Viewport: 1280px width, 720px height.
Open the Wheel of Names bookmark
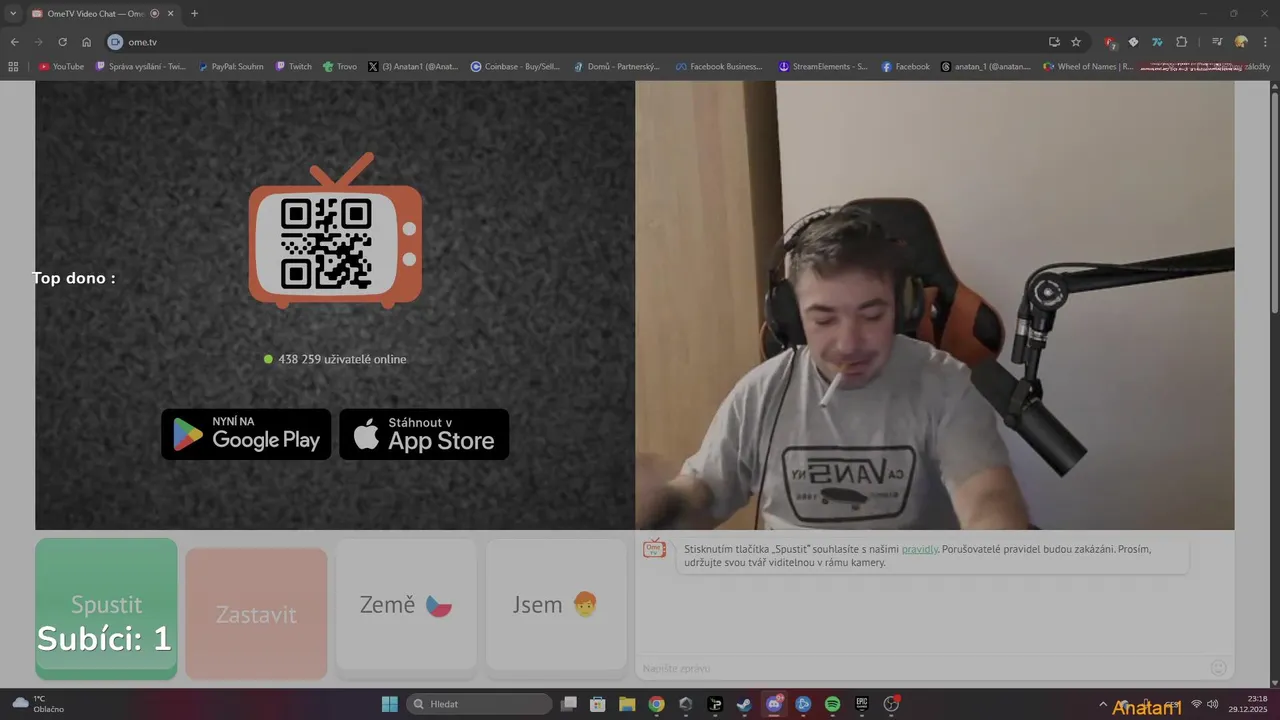pyautogui.click(x=1088, y=67)
